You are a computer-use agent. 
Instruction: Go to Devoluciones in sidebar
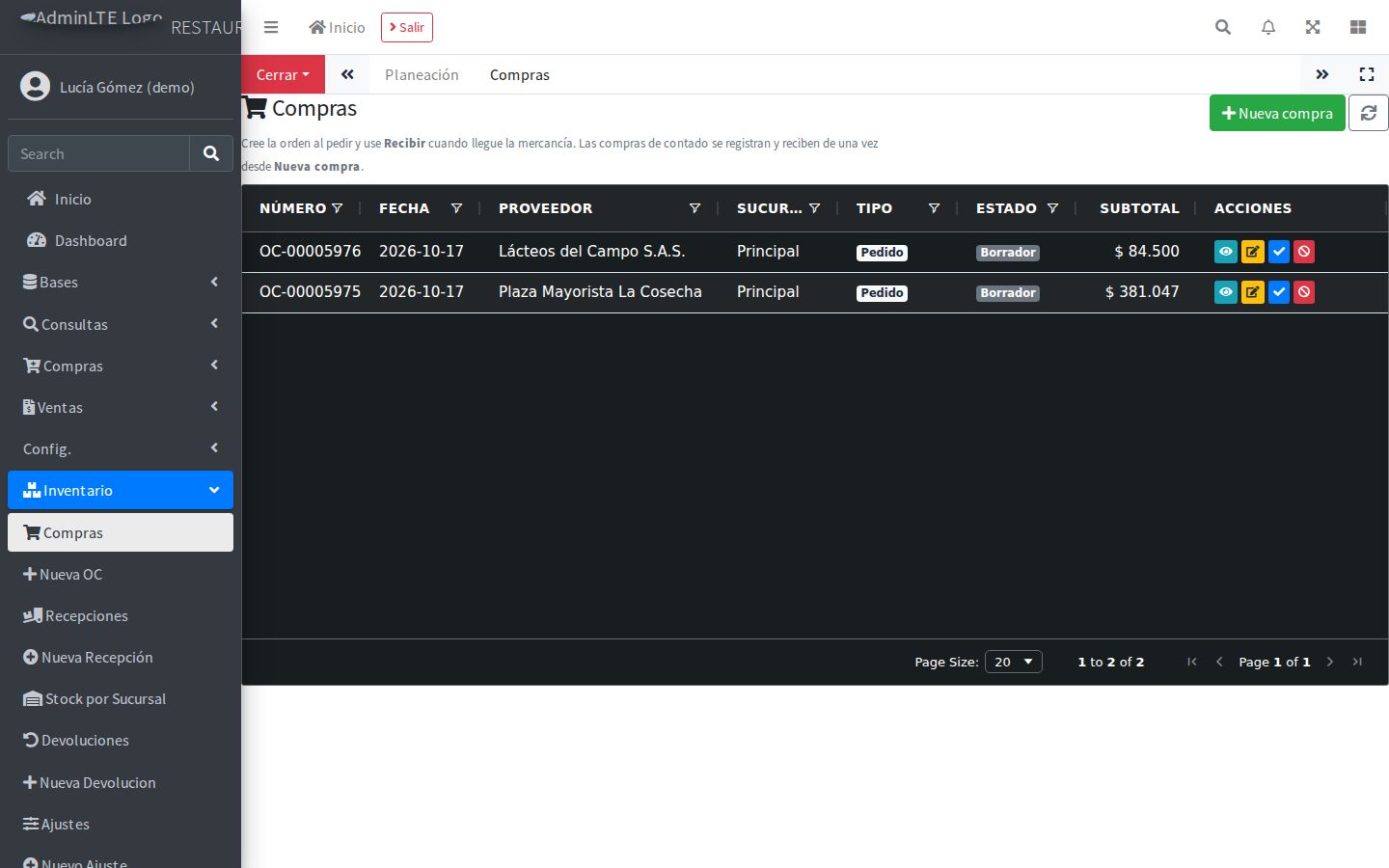(x=121, y=740)
